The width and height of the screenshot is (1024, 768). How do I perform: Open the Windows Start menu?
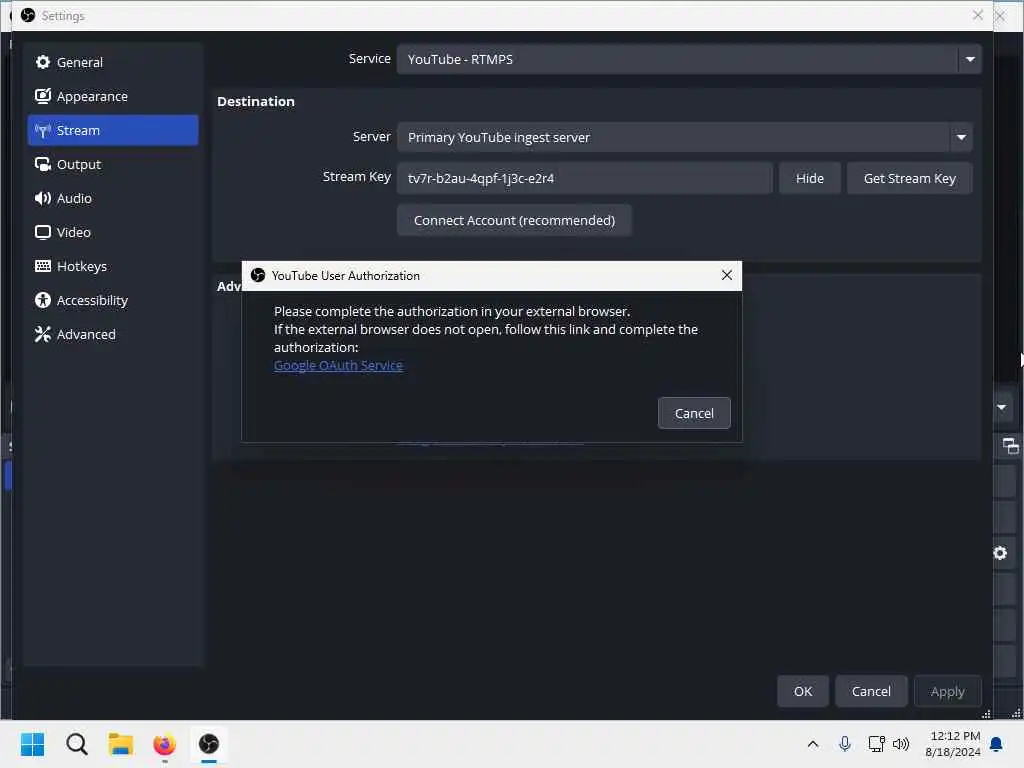pos(33,744)
